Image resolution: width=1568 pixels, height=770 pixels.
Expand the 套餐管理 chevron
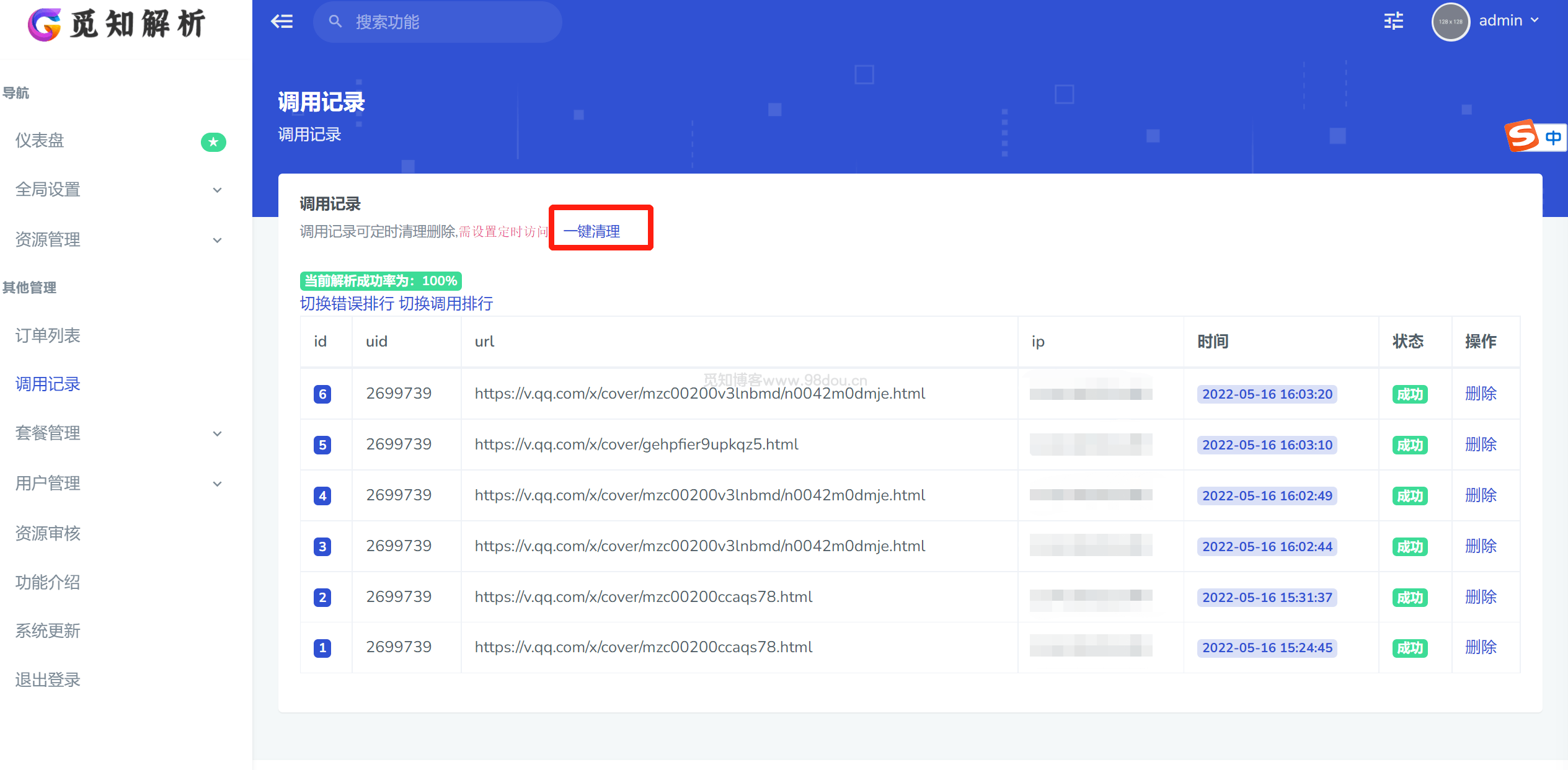tap(217, 433)
